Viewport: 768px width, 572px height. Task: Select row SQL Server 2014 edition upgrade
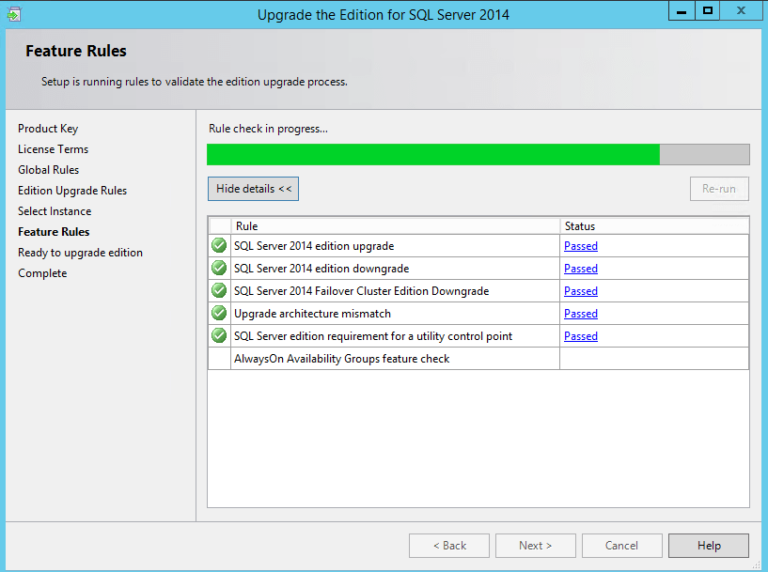tap(478, 245)
